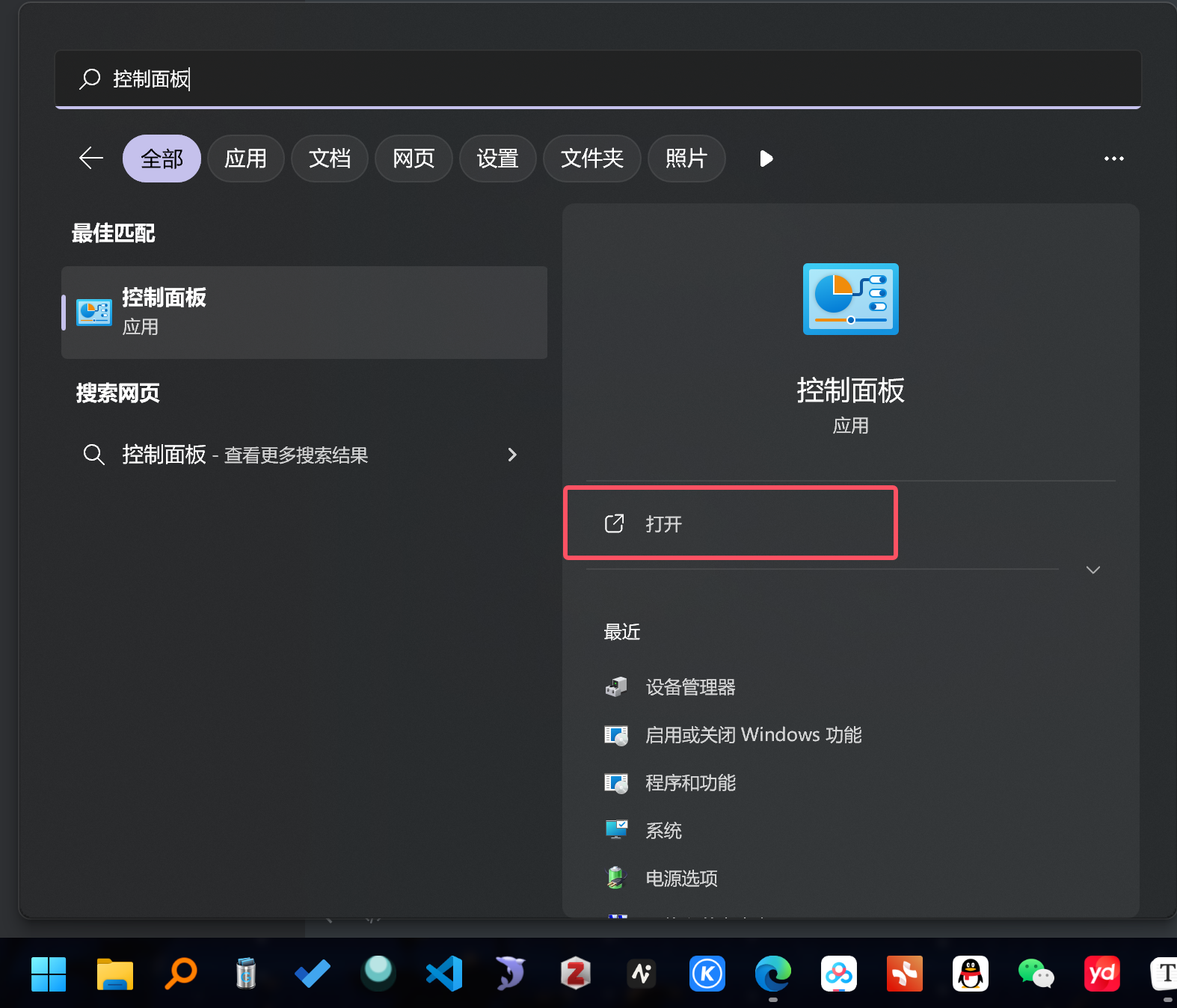Open WeChat from the taskbar
Screen dimensions: 1177x1008
point(1036,974)
